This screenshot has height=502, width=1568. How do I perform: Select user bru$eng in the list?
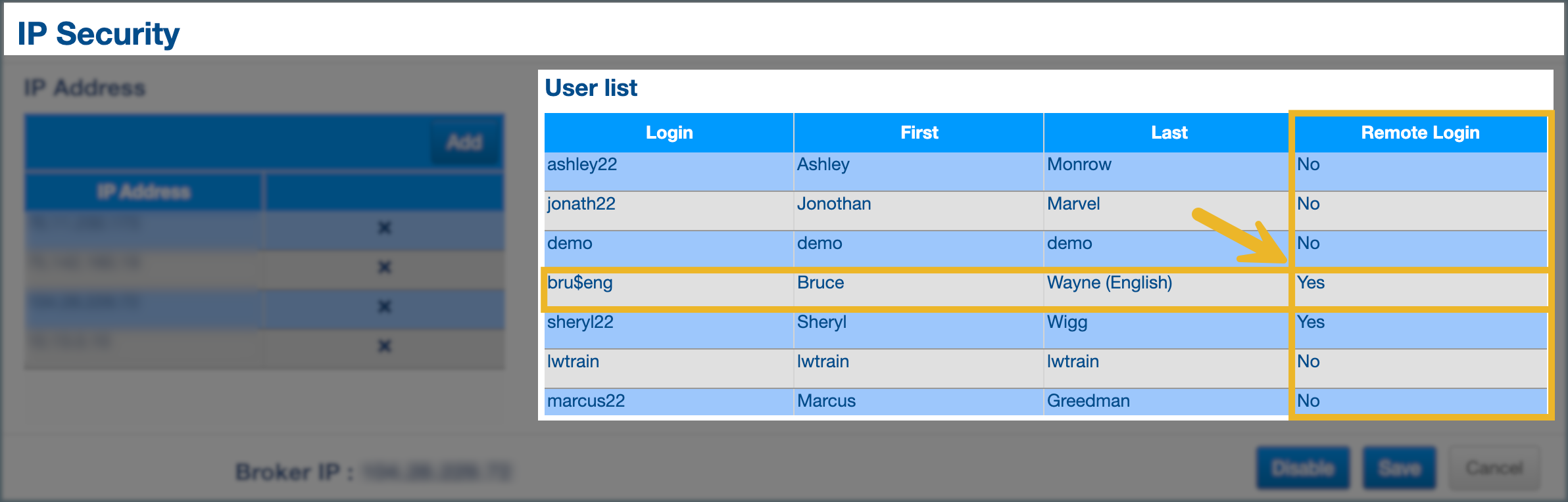tap(579, 283)
